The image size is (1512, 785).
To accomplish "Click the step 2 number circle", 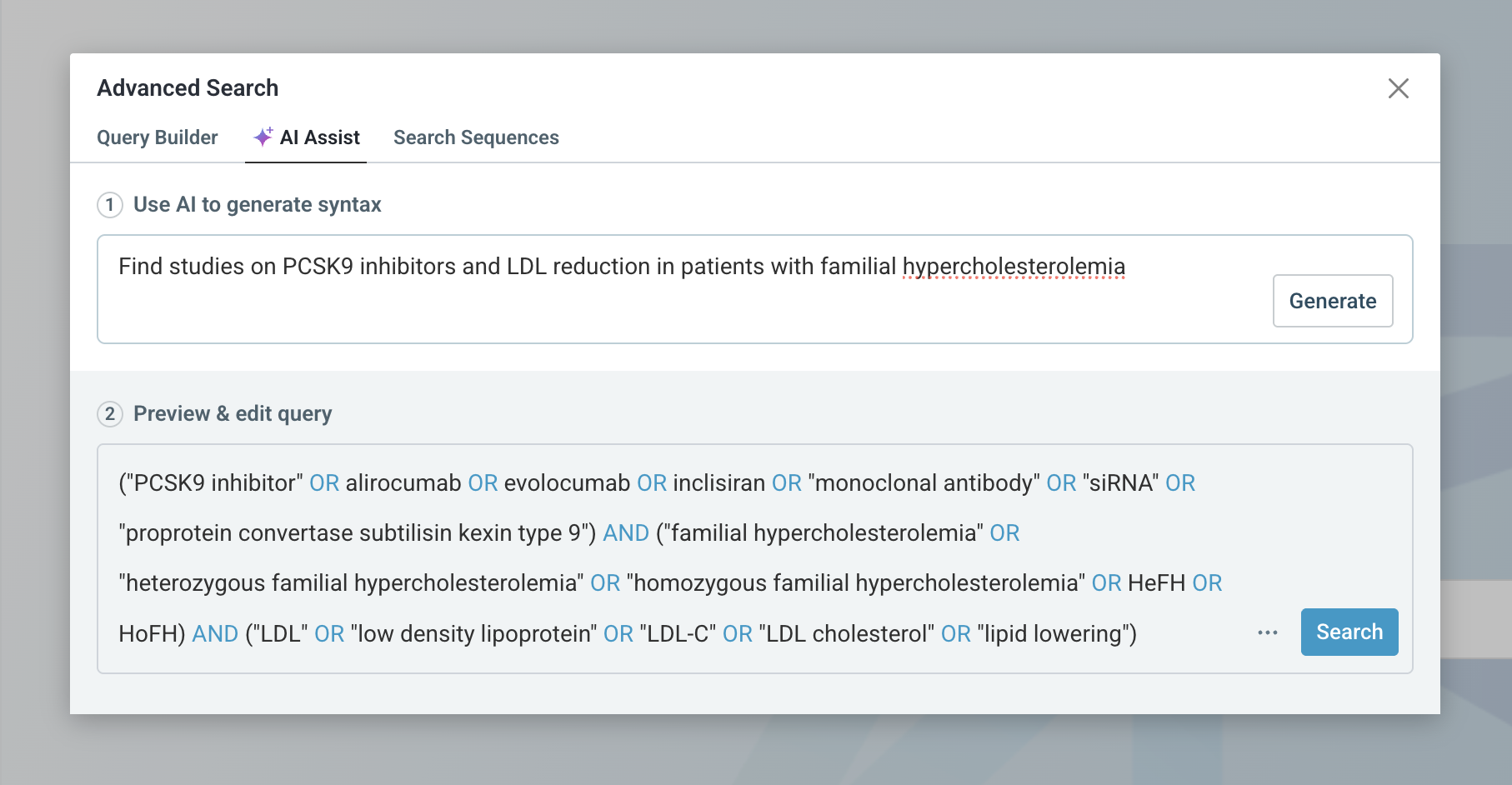I will 110,414.
